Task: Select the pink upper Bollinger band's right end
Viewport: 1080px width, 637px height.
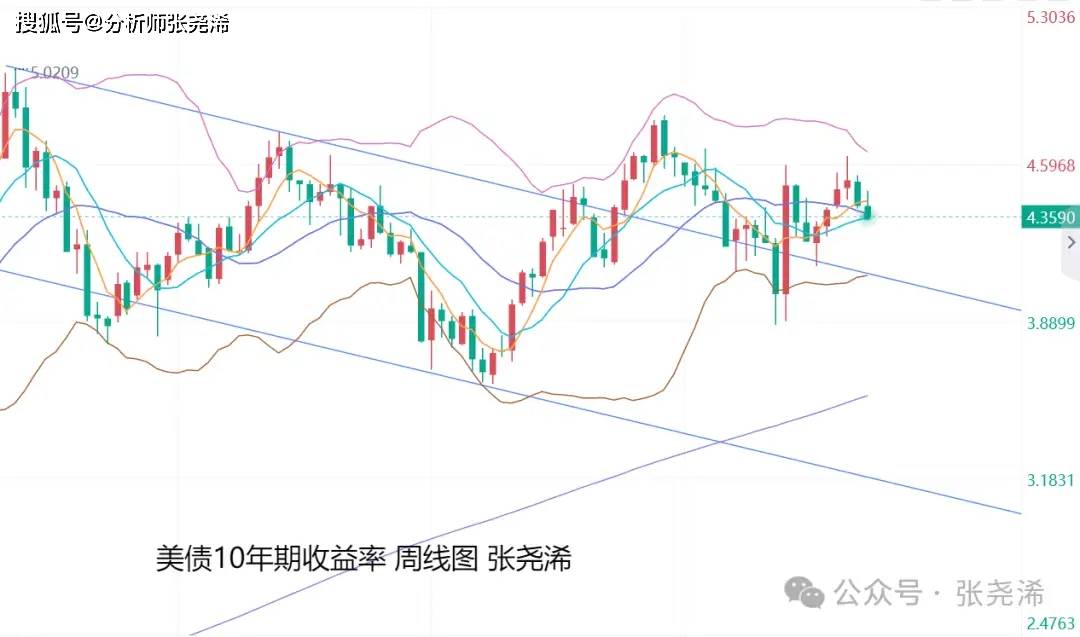Action: [x=866, y=151]
